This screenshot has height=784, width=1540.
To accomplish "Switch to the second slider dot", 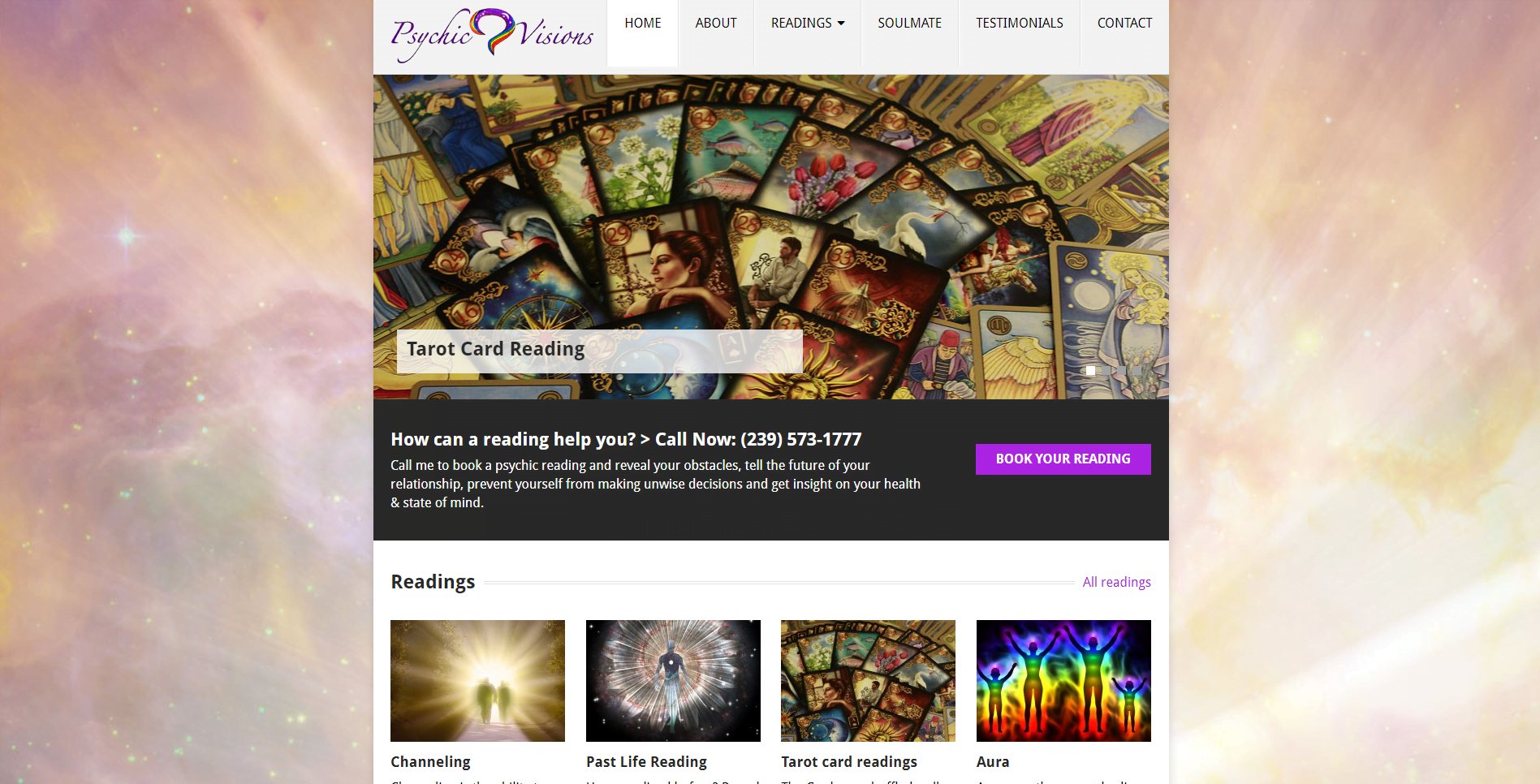I will (x=1106, y=370).
